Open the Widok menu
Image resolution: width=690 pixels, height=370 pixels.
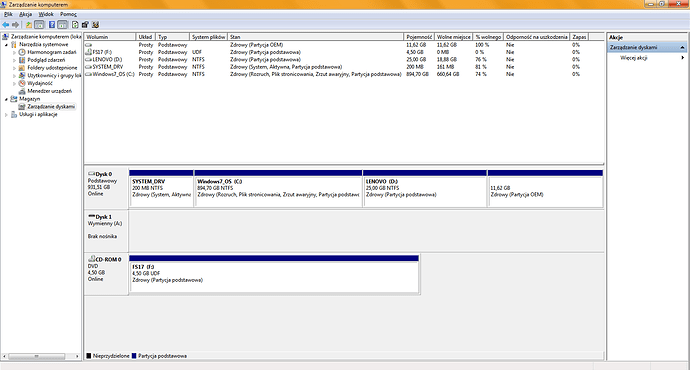(46, 14)
